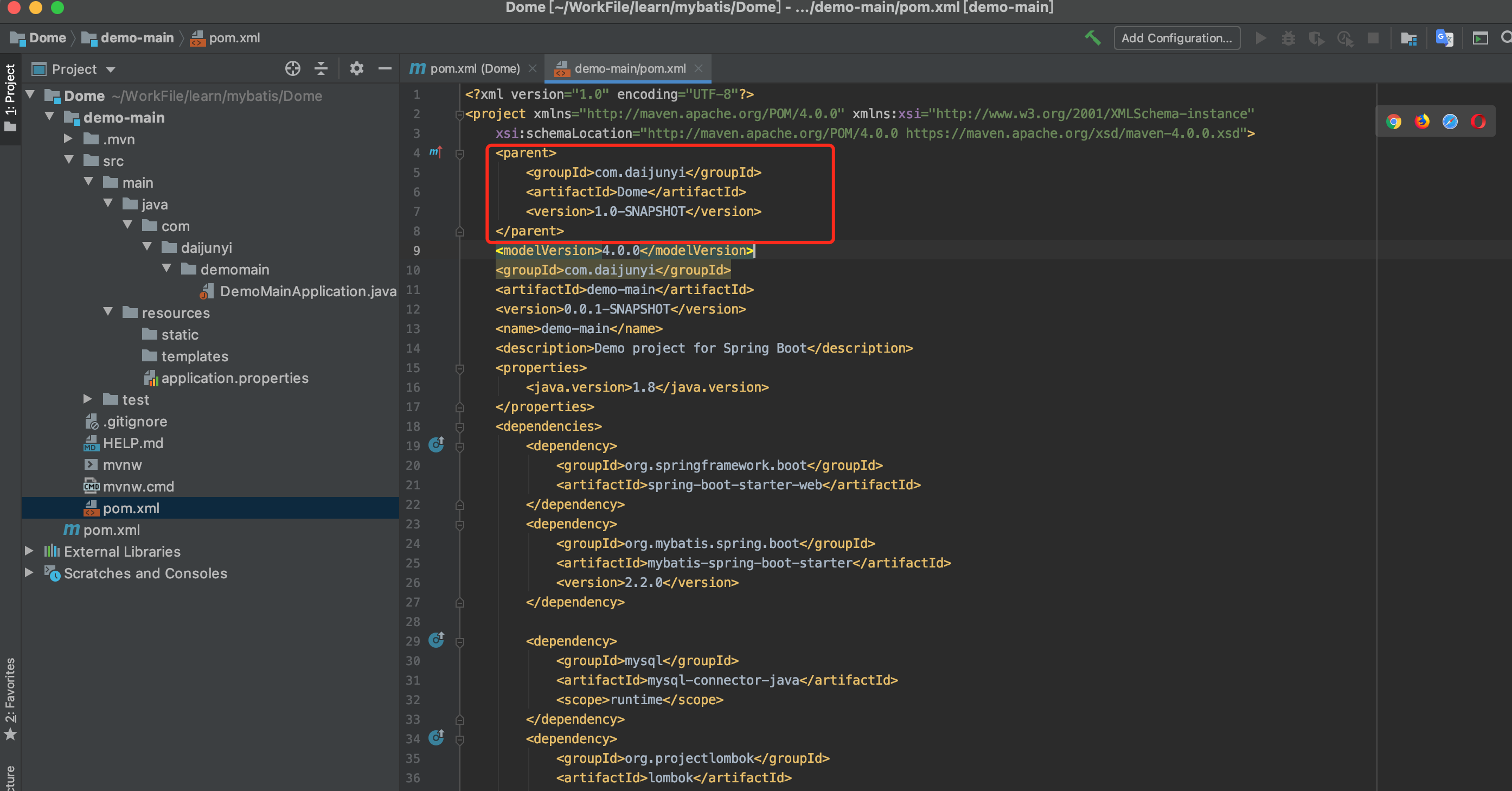Image resolution: width=1512 pixels, height=791 pixels.
Task: Click the mybatis version 2.2.0 line
Action: [647, 583]
